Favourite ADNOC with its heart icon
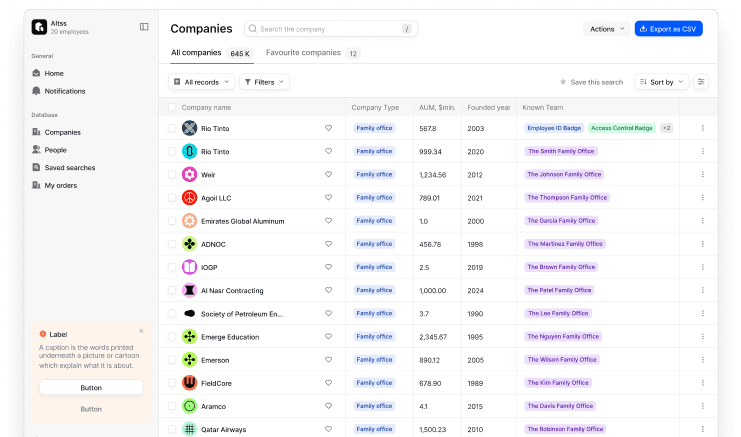Viewport: 741px width, 437px height. pyautogui.click(x=328, y=244)
